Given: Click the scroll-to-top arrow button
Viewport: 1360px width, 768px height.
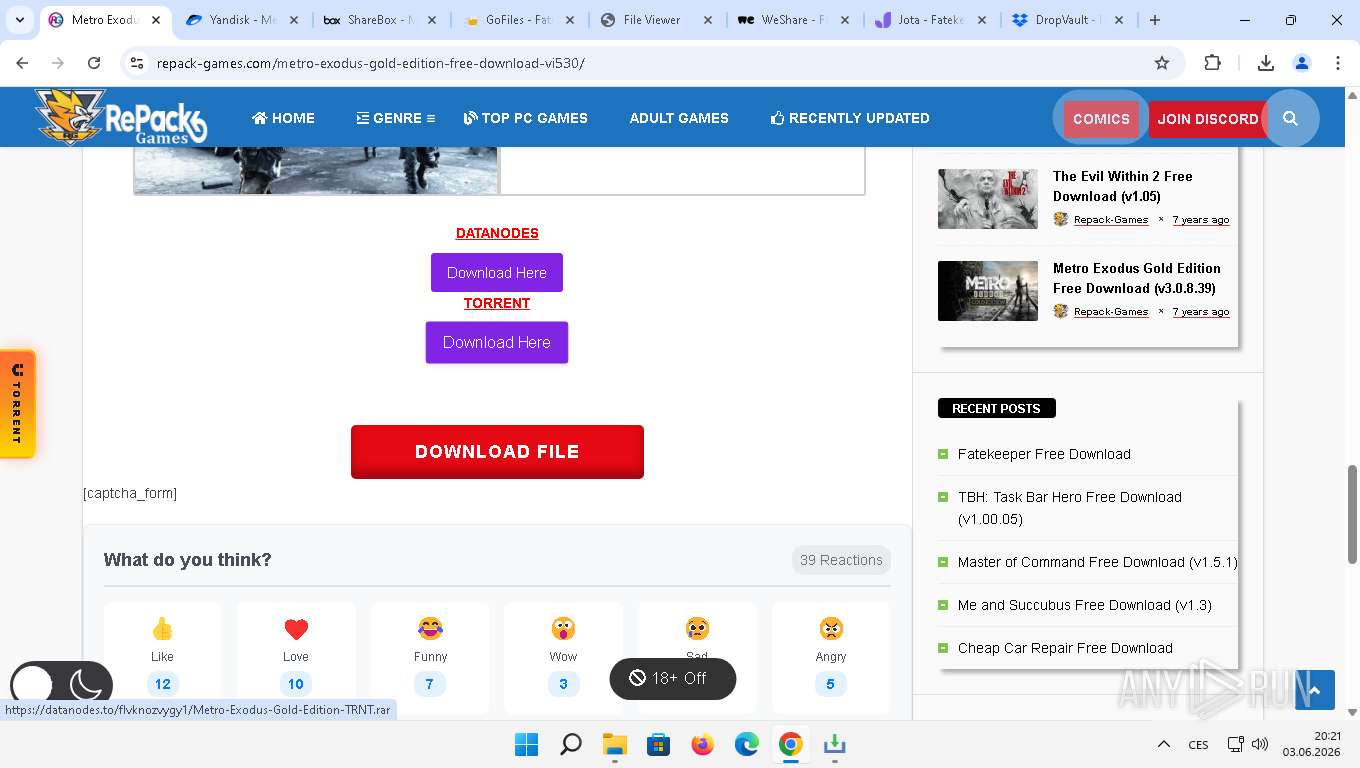Looking at the screenshot, I should pos(1315,690).
